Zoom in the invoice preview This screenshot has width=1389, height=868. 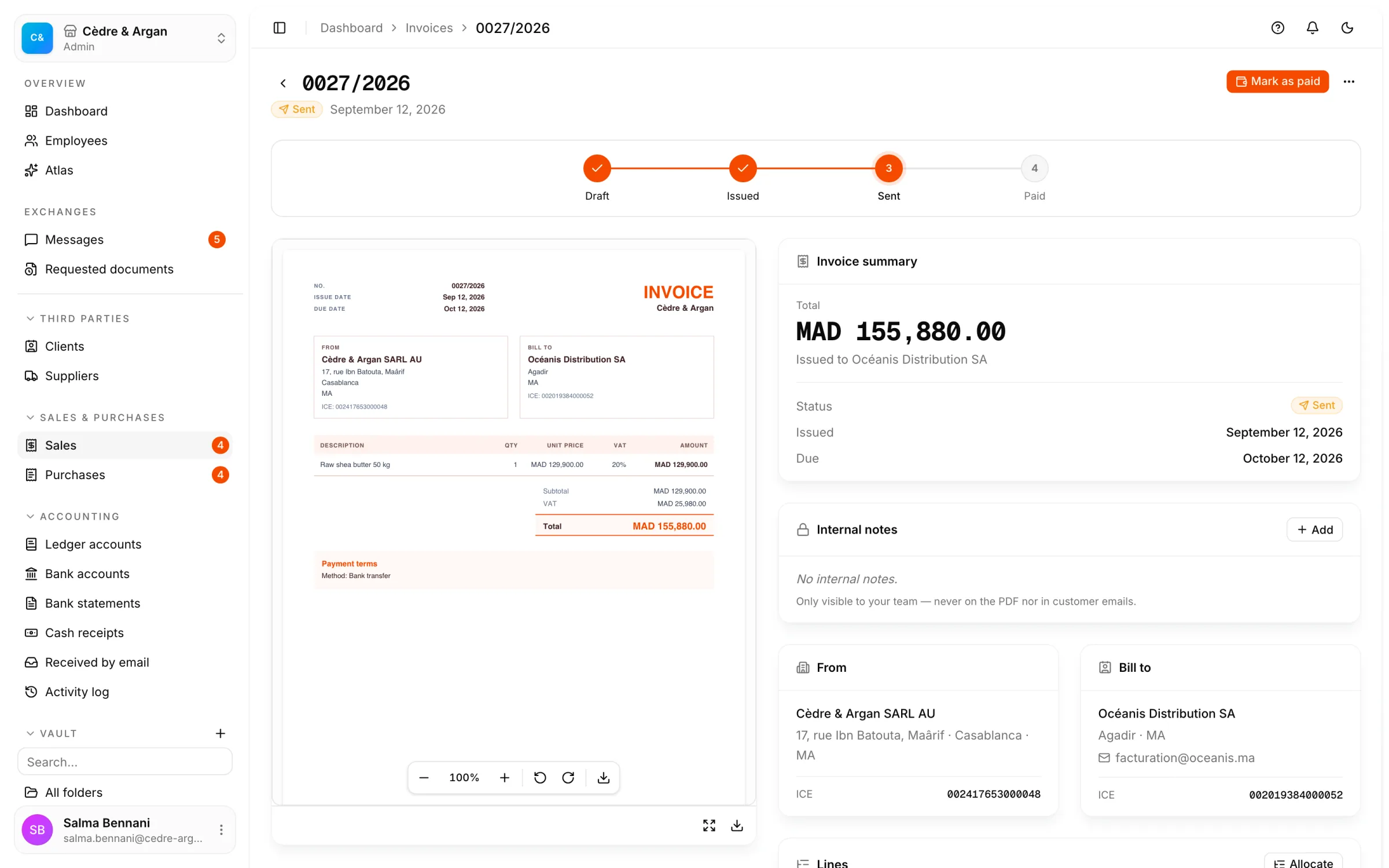tap(504, 778)
